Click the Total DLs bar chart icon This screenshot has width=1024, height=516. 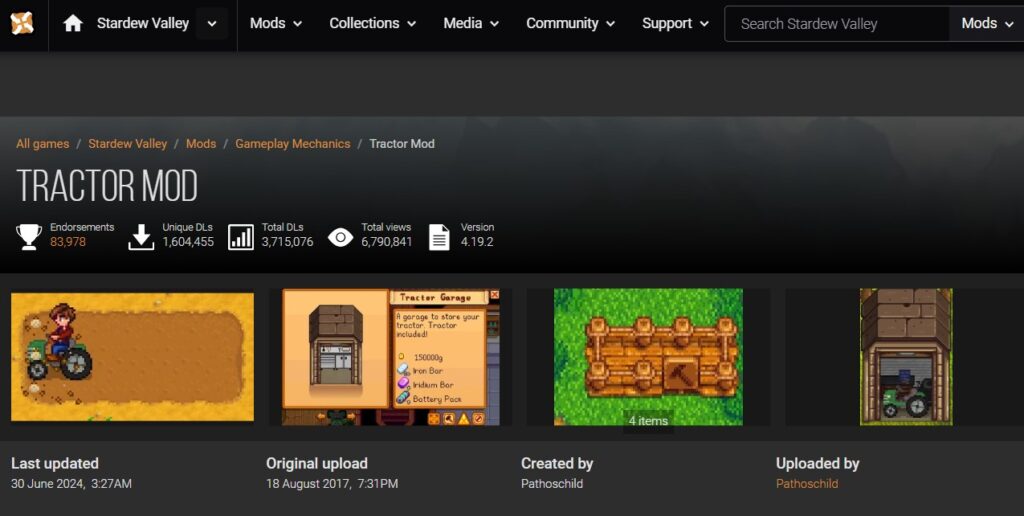point(241,236)
